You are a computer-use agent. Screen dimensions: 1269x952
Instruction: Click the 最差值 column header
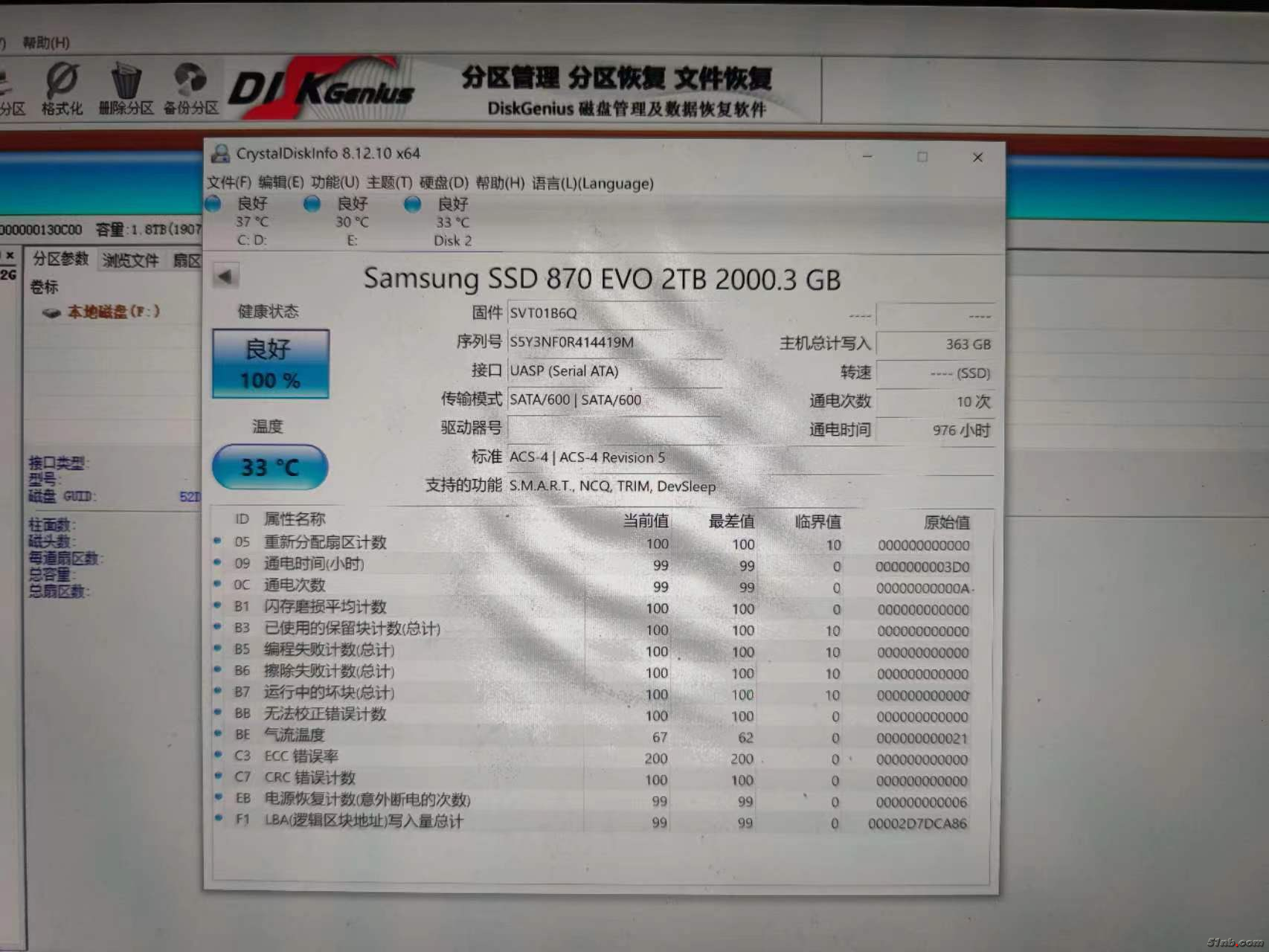point(732,521)
